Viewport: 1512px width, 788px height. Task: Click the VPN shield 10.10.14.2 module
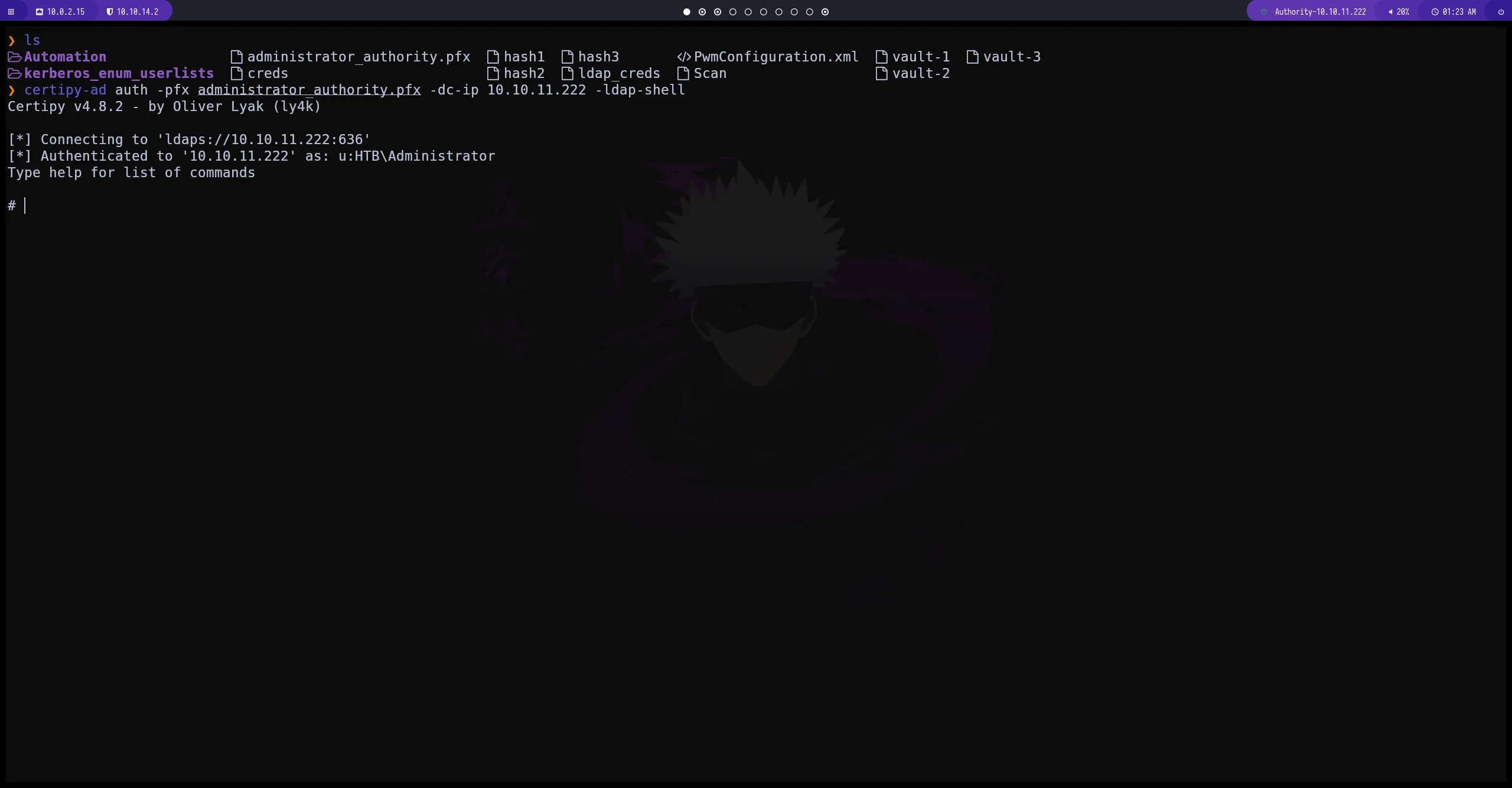132,12
